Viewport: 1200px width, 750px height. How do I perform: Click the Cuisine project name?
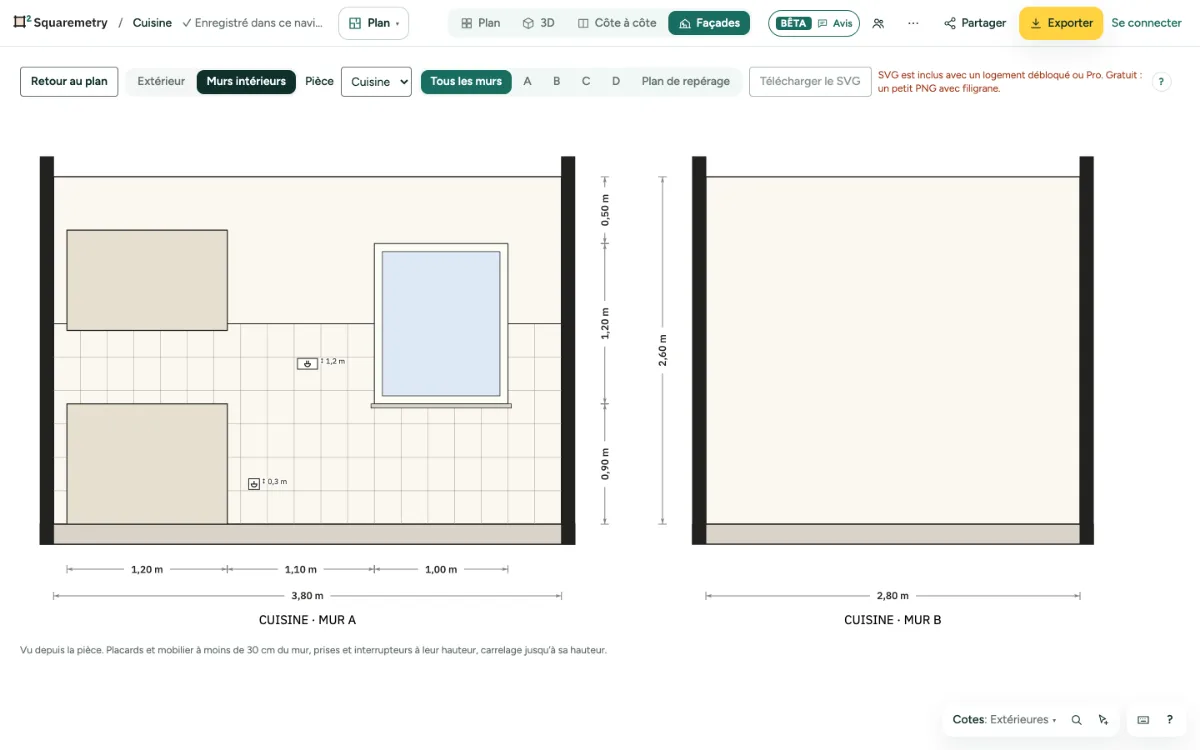click(152, 23)
